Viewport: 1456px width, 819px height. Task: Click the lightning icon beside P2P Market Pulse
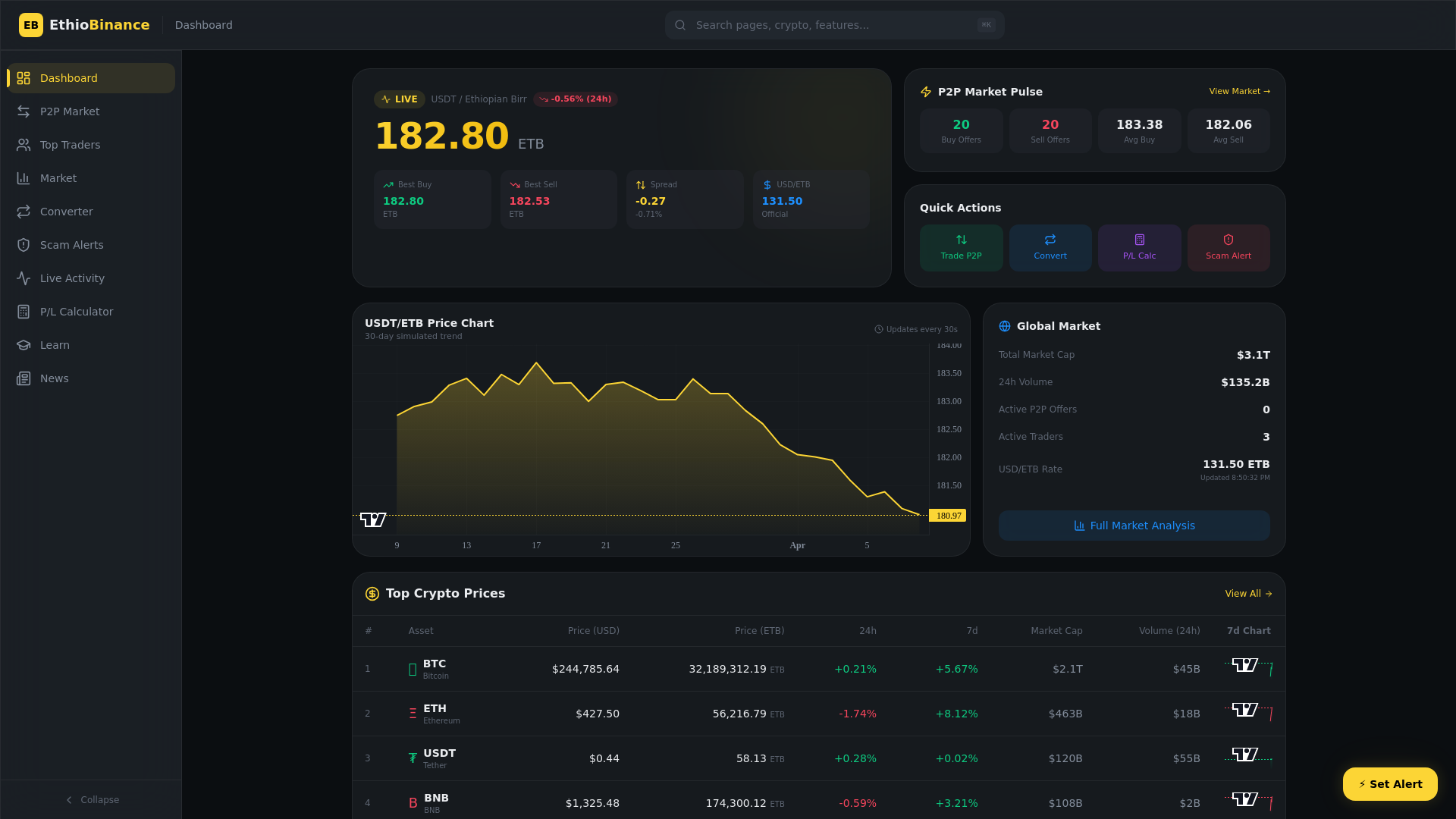[x=926, y=92]
